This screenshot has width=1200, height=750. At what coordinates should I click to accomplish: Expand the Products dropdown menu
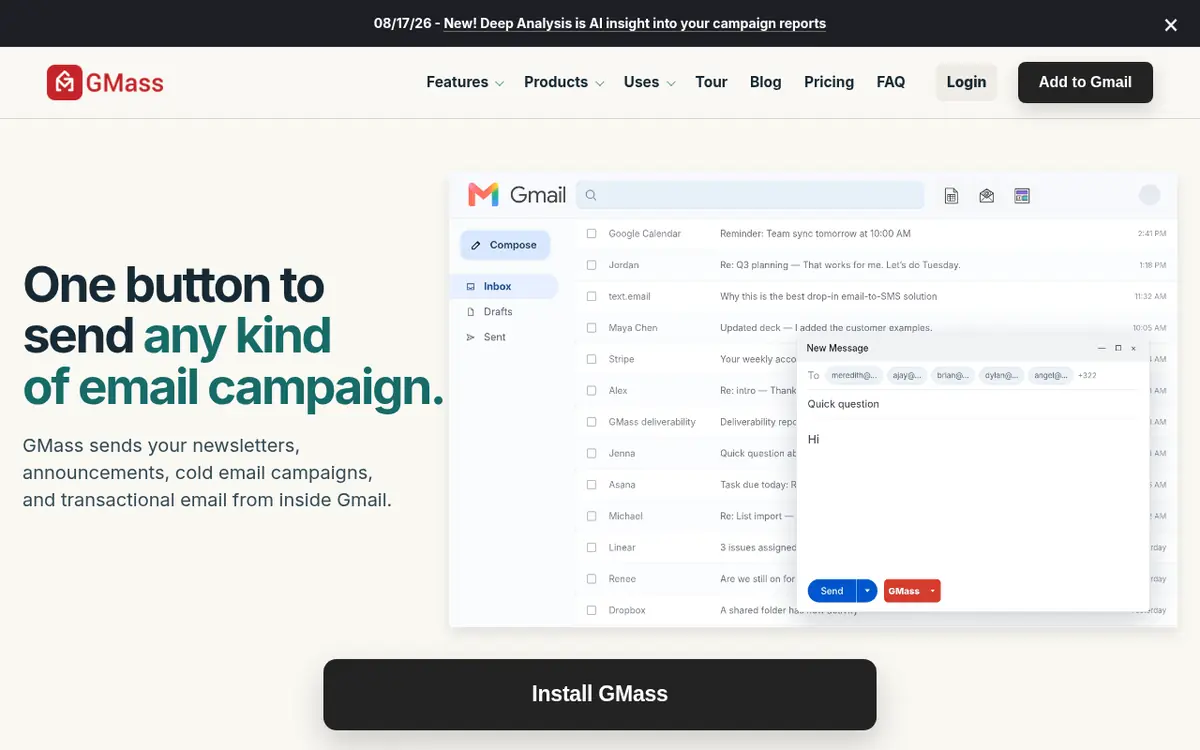564,82
